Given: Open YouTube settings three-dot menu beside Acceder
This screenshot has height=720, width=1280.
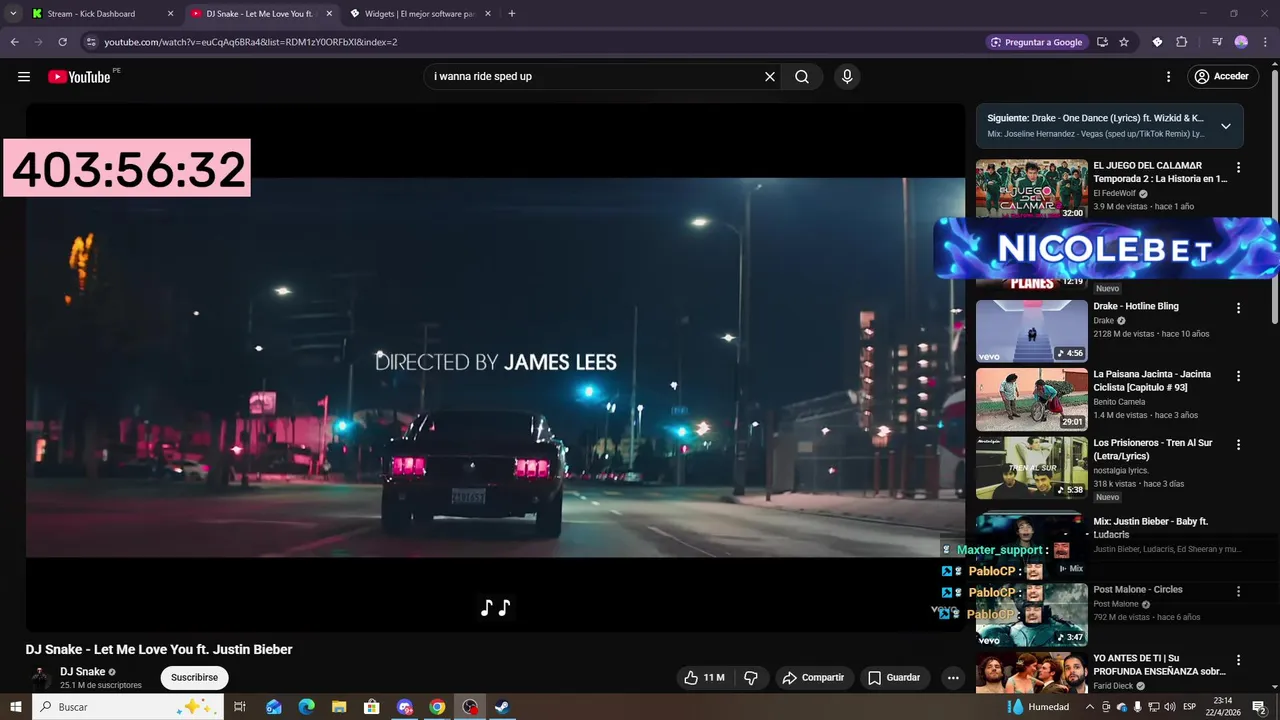Looking at the screenshot, I should (x=1168, y=77).
